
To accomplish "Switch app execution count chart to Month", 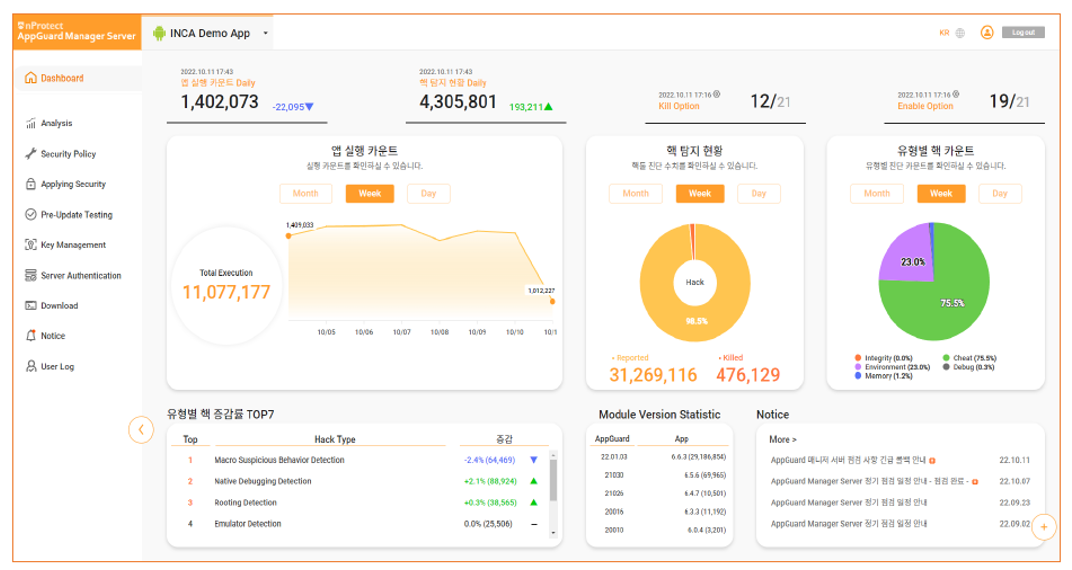I will (305, 194).
